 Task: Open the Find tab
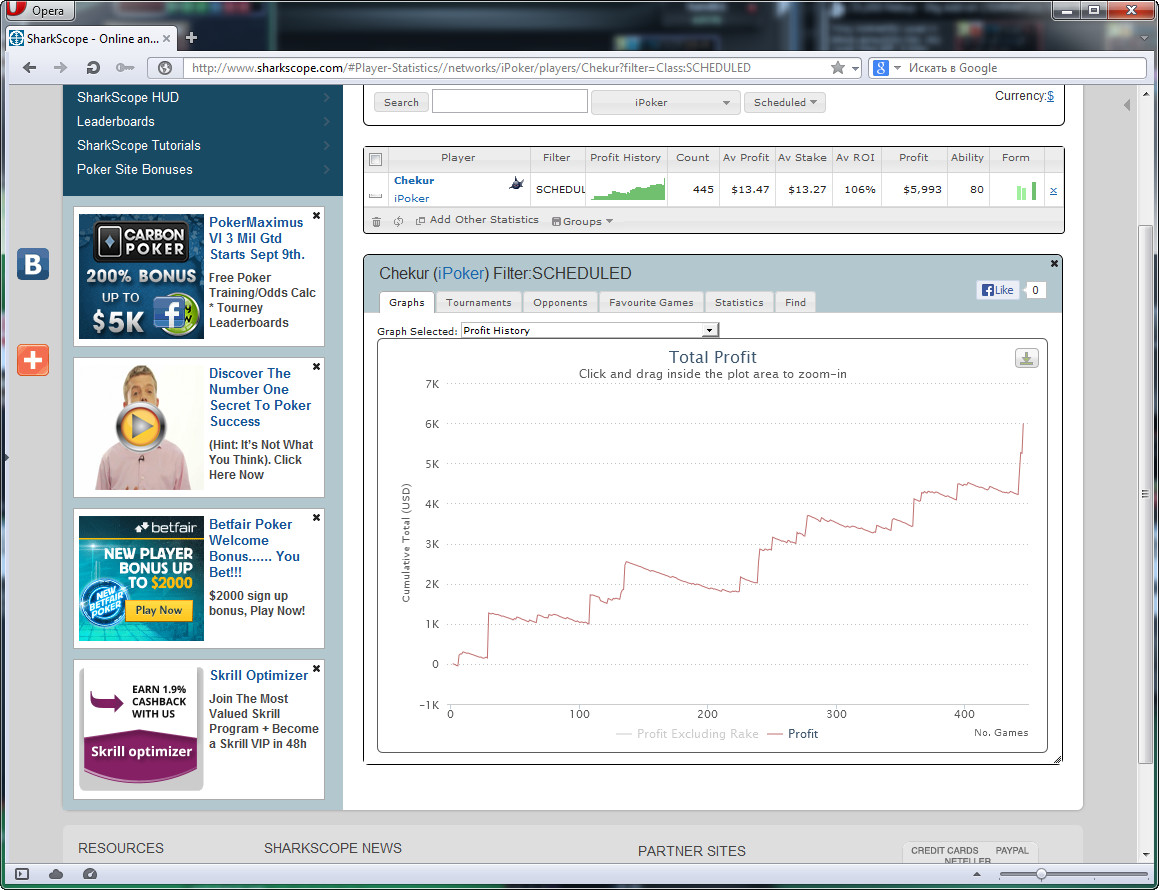click(795, 302)
